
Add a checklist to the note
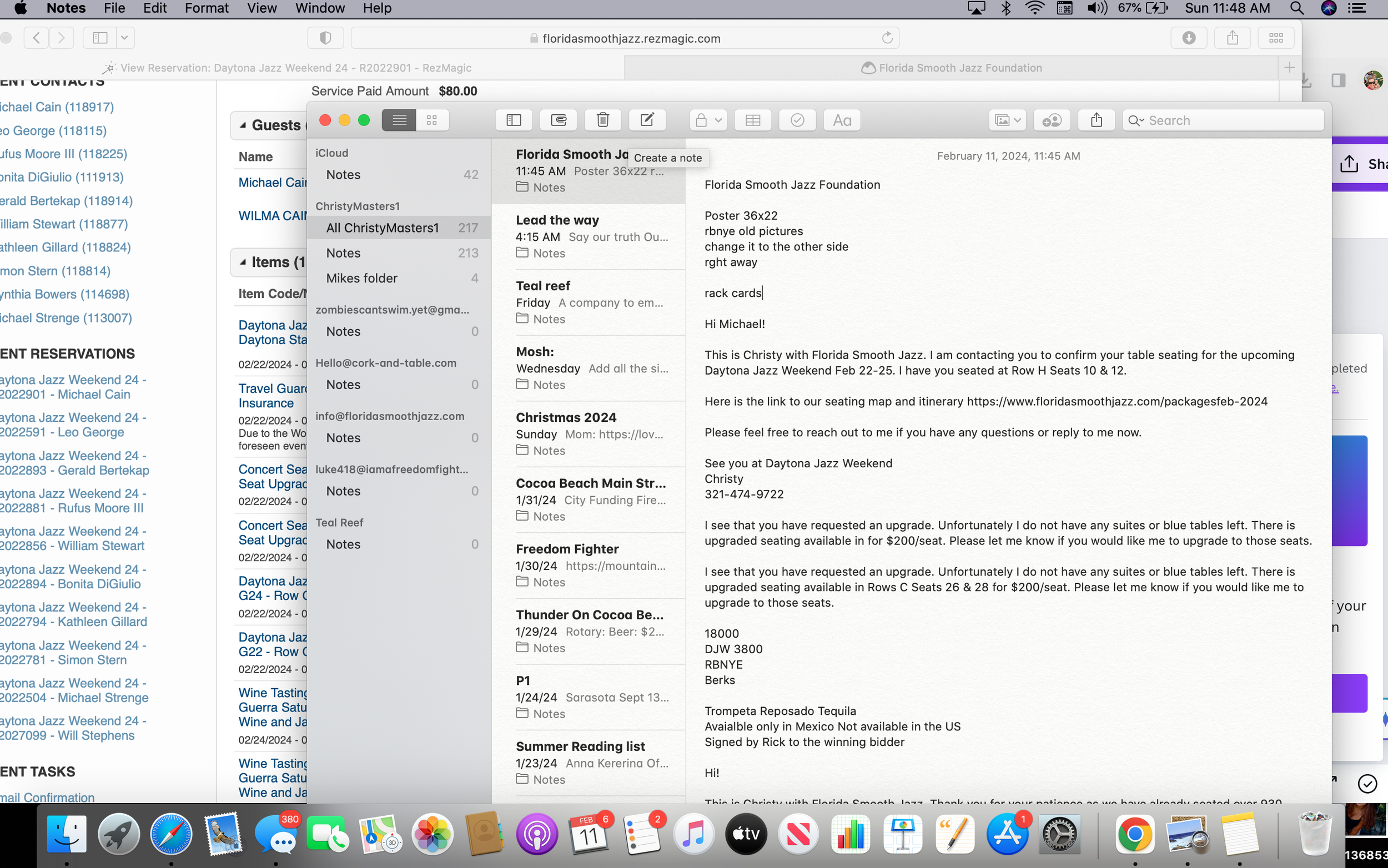(797, 120)
